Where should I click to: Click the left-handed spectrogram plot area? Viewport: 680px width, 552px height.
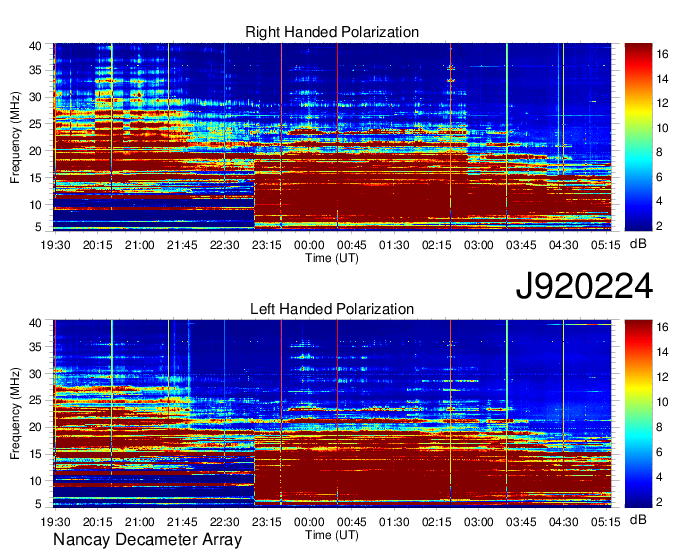pos(332,413)
